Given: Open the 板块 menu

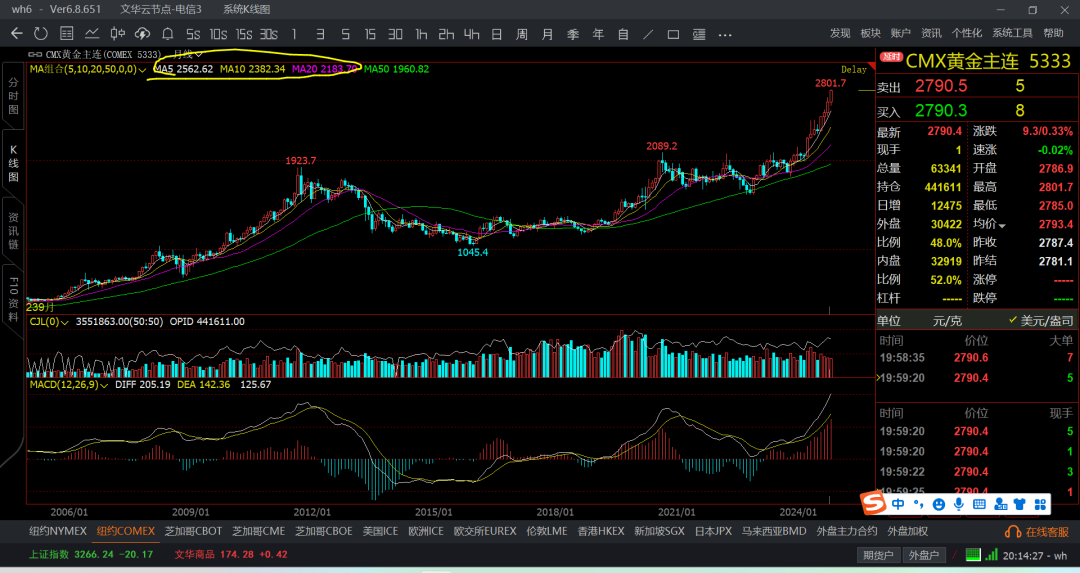Looking at the screenshot, I should click(871, 33).
